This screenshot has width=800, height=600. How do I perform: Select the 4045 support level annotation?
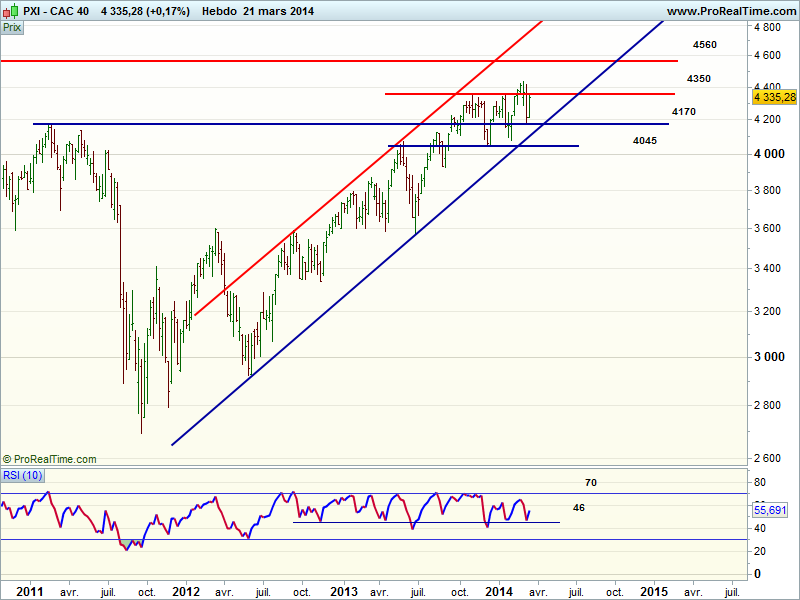click(645, 140)
